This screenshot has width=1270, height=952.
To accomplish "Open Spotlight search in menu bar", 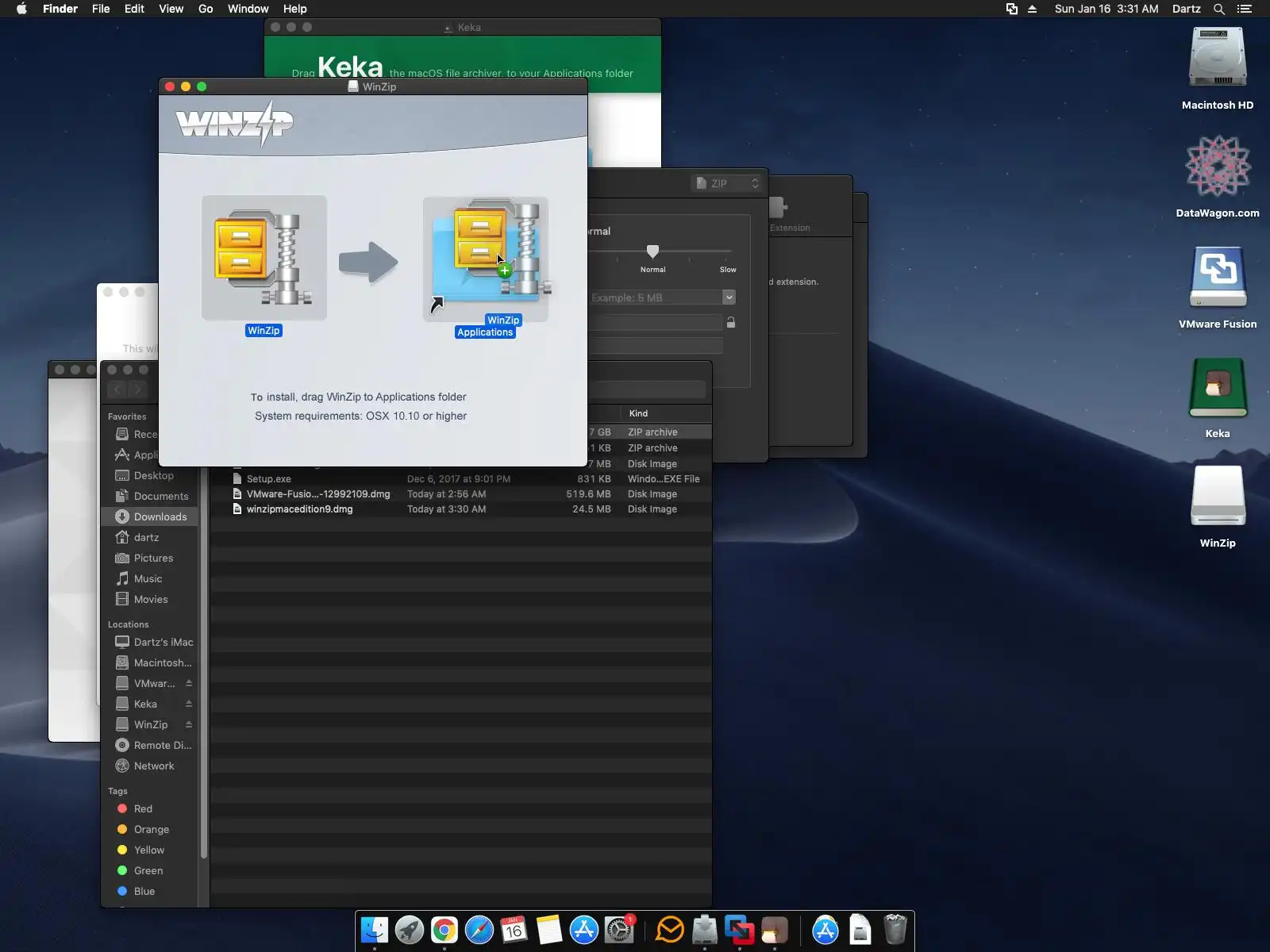I will pos(1219,9).
